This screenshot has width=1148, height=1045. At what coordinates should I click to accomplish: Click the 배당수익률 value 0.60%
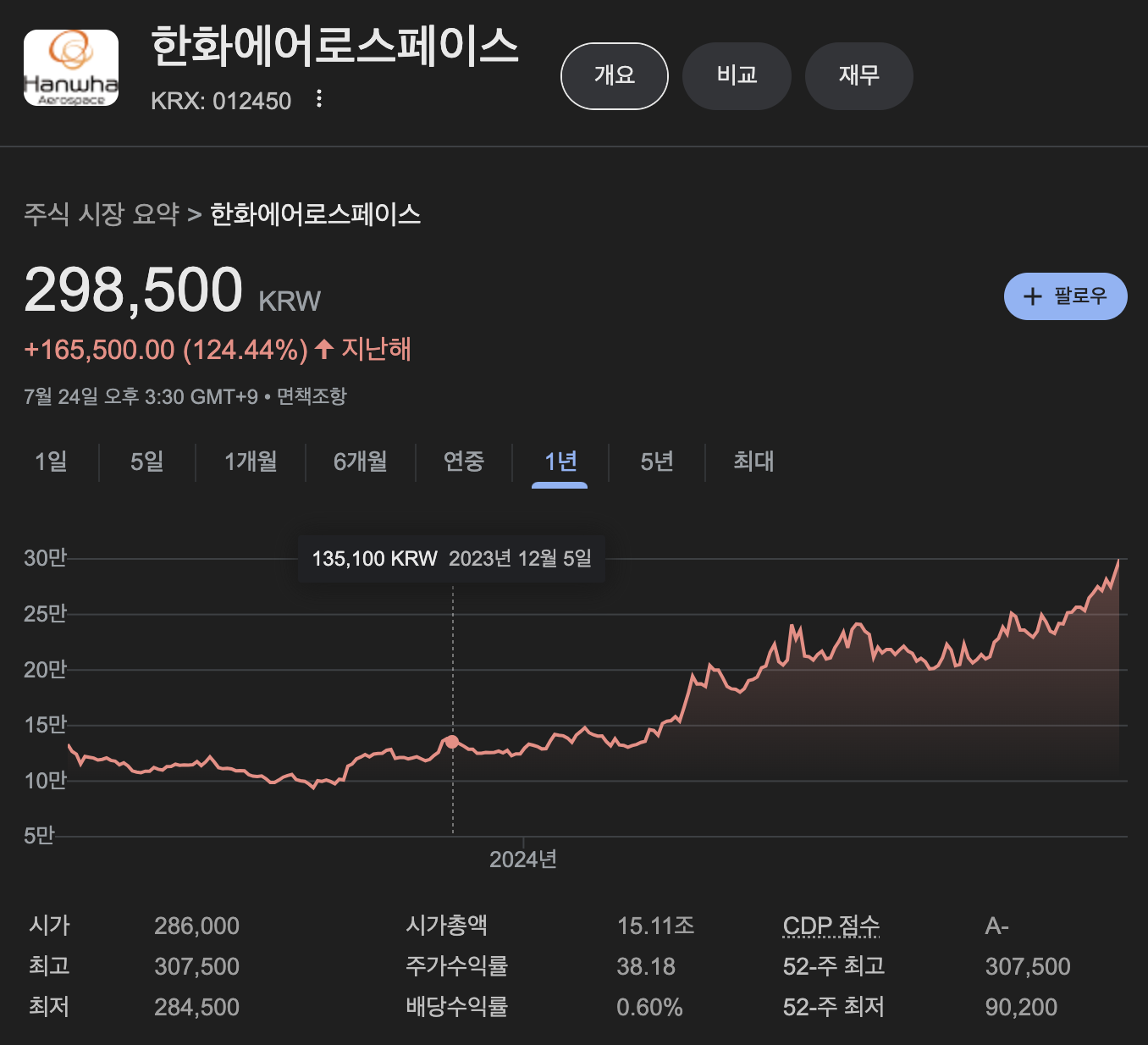pos(649,1007)
